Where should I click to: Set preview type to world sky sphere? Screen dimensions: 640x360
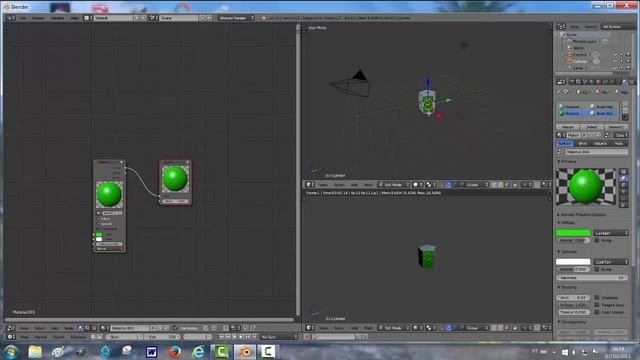[623, 204]
